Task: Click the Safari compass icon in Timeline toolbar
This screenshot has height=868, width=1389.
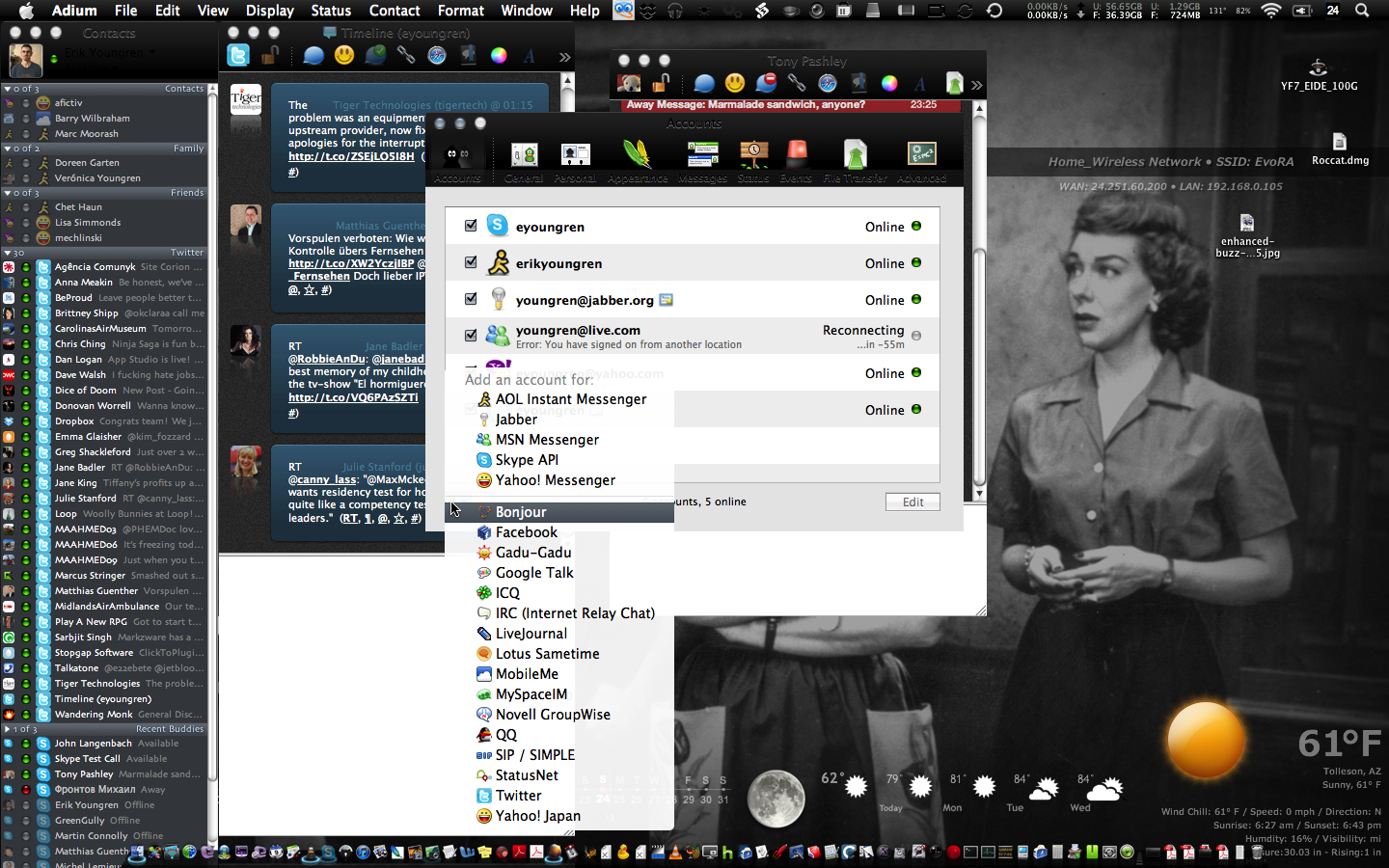Action: click(437, 55)
